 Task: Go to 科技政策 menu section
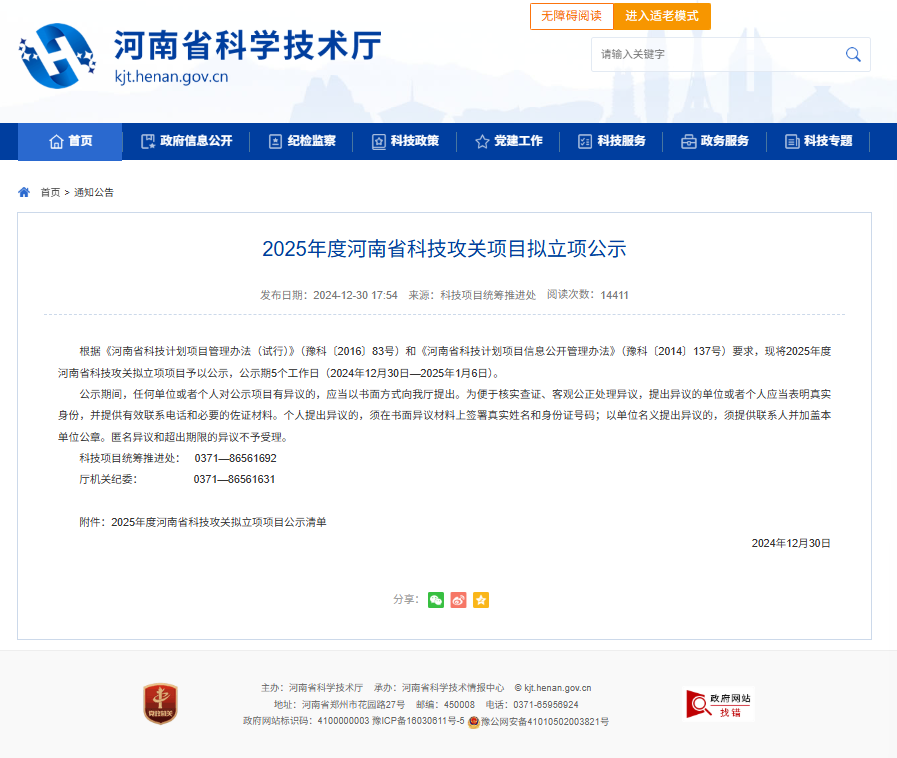[x=405, y=141]
